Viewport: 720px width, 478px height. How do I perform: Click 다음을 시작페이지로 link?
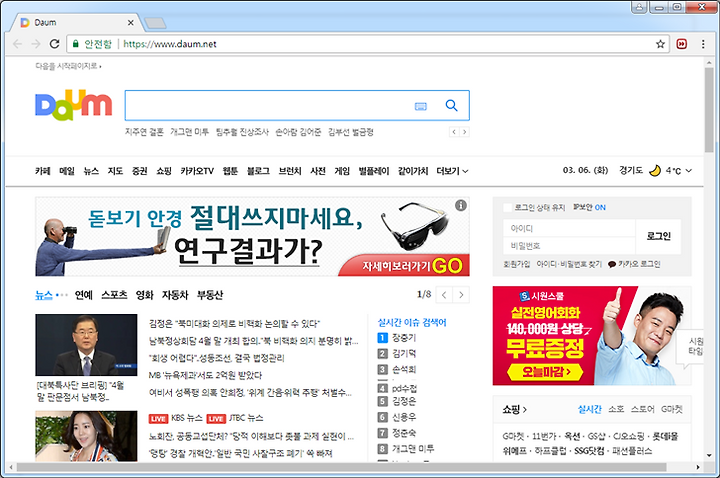click(67, 66)
